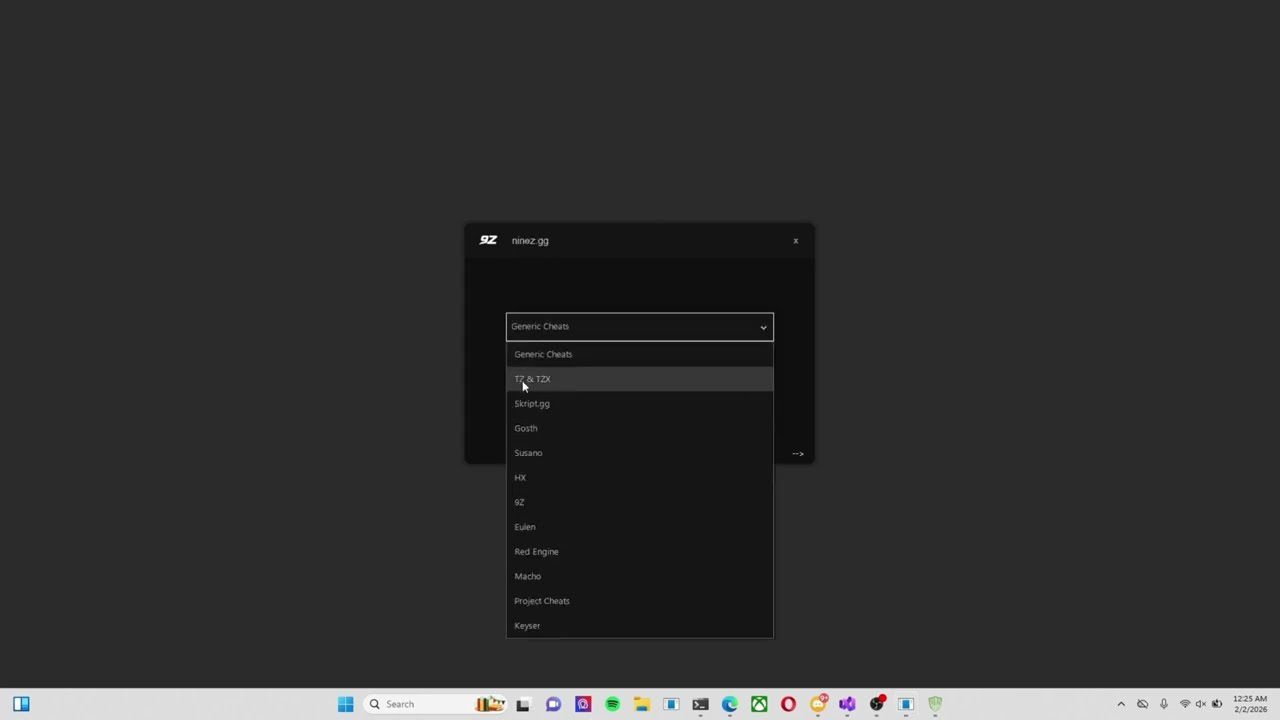
Task: Select the Gosth entry
Action: tap(640, 428)
